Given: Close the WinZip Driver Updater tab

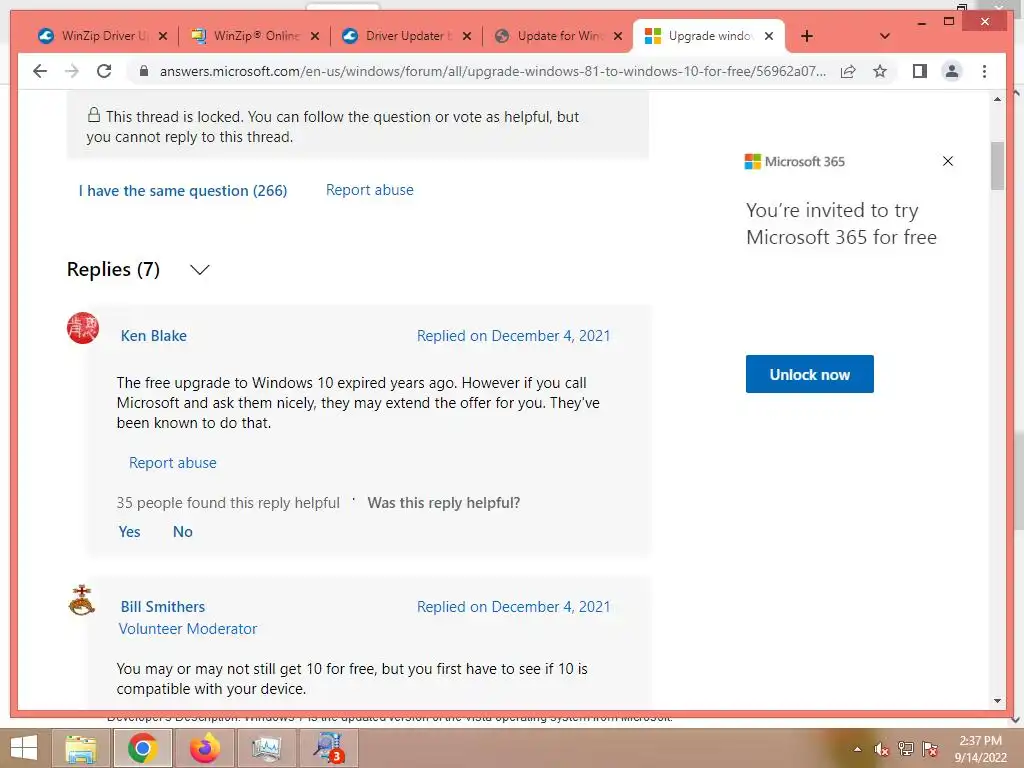Looking at the screenshot, I should pos(163,36).
